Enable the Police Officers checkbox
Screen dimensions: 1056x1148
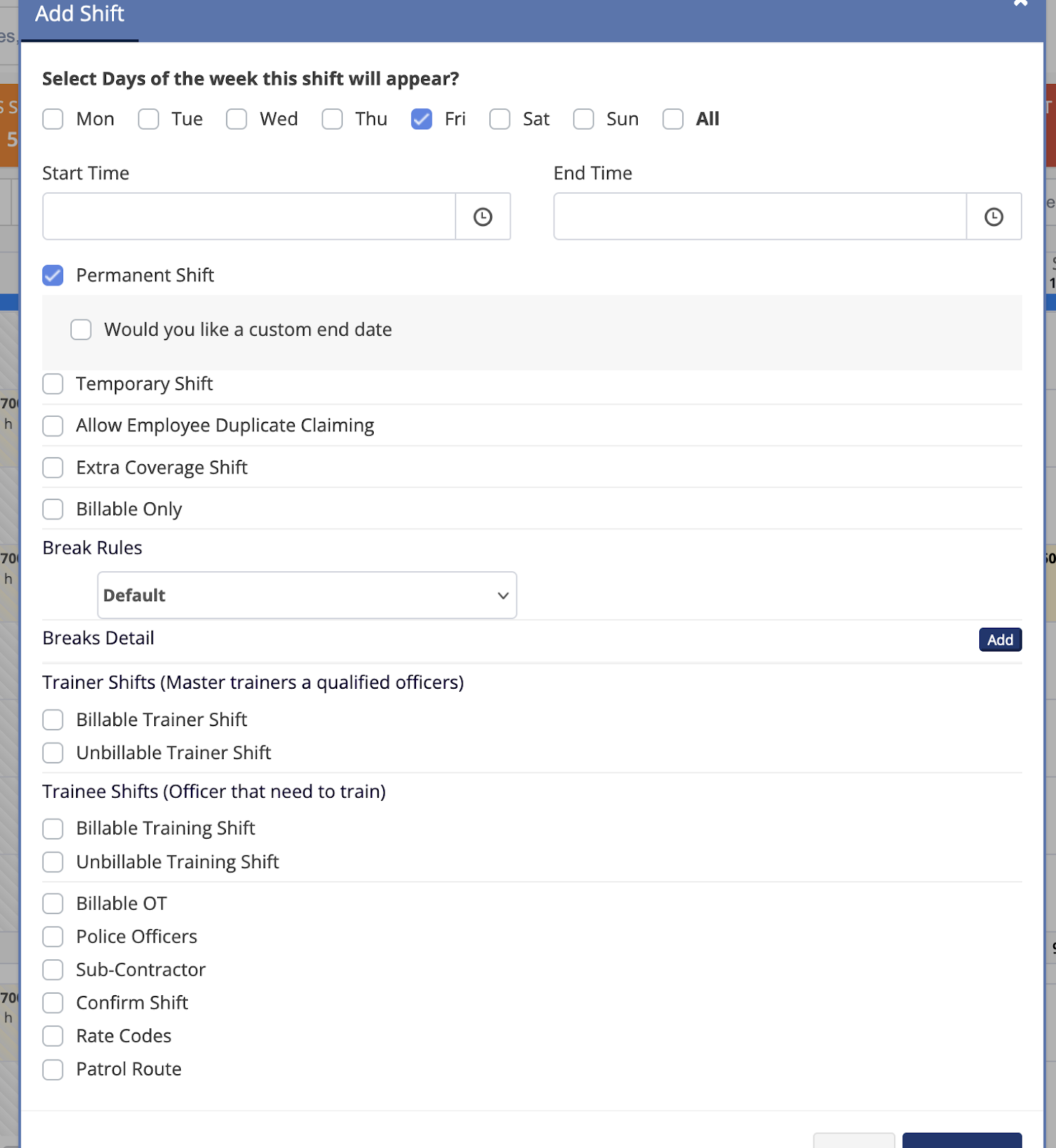[x=53, y=937]
